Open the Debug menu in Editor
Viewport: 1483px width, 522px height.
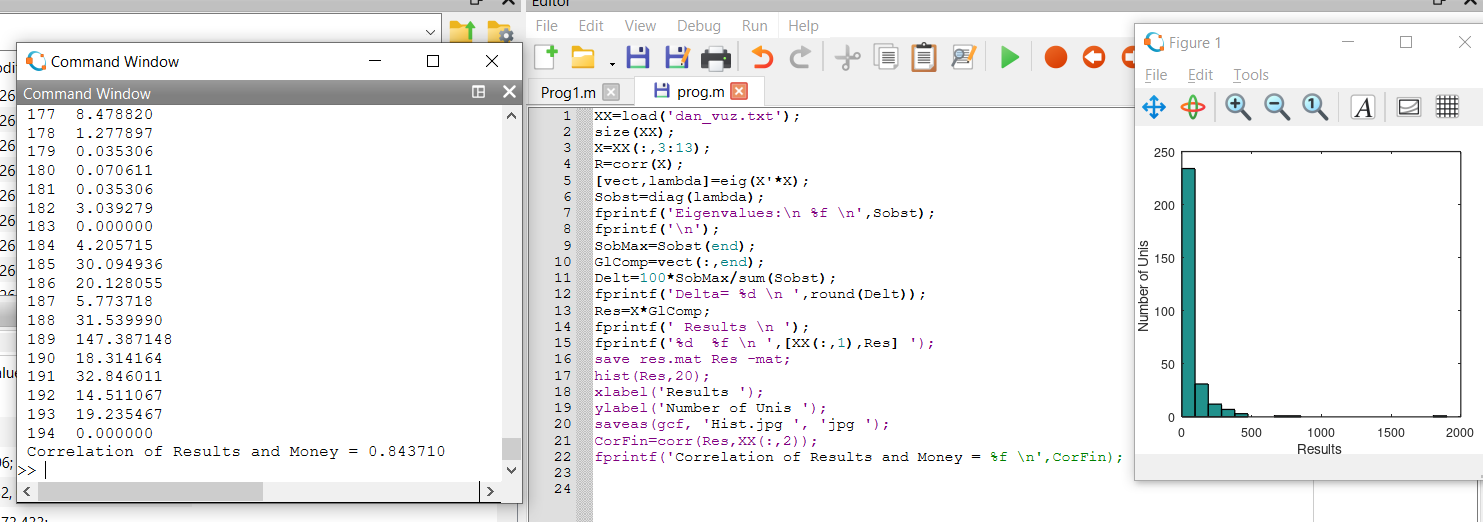click(698, 26)
